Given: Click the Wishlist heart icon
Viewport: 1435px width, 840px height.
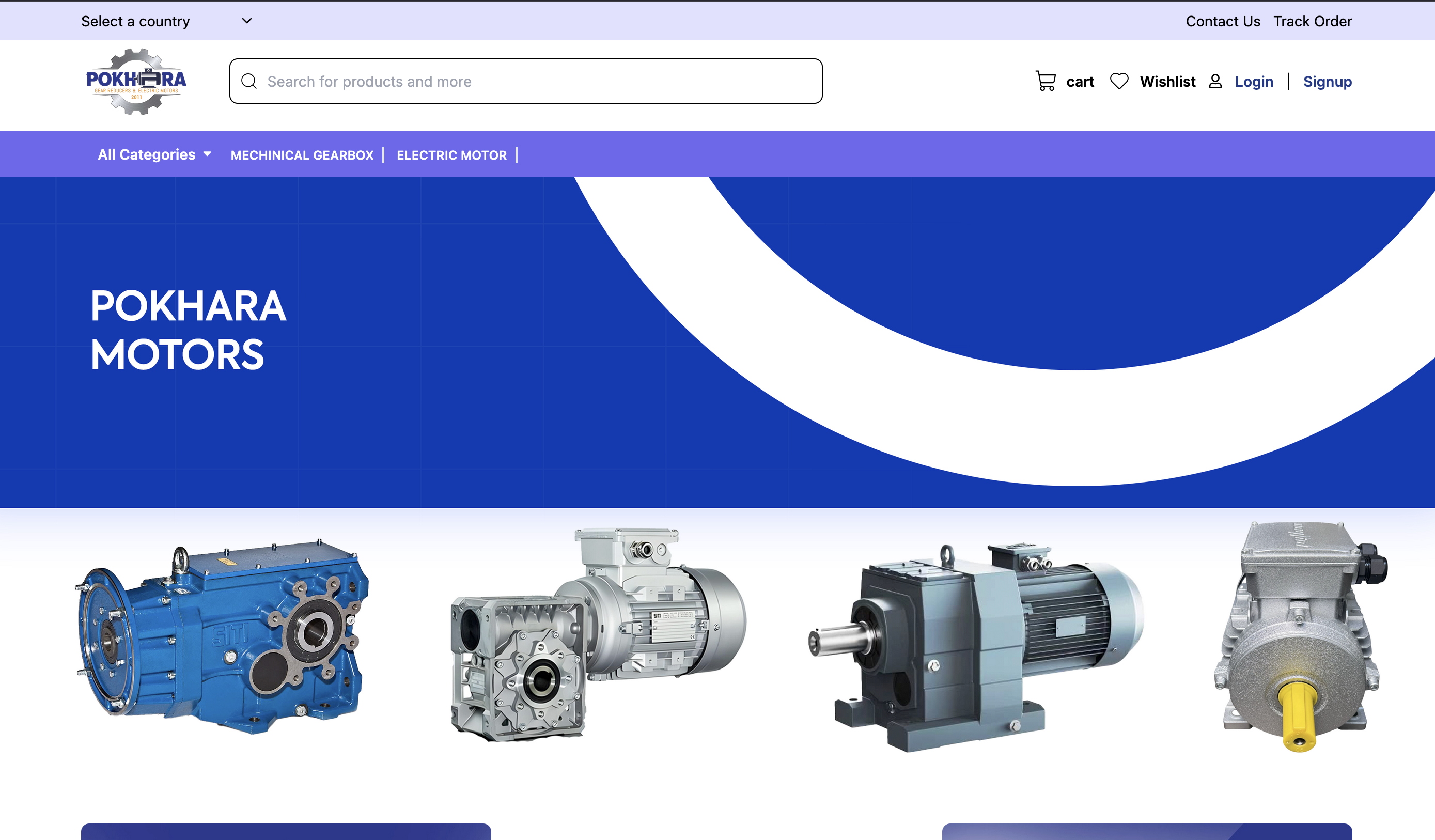Looking at the screenshot, I should tap(1119, 82).
